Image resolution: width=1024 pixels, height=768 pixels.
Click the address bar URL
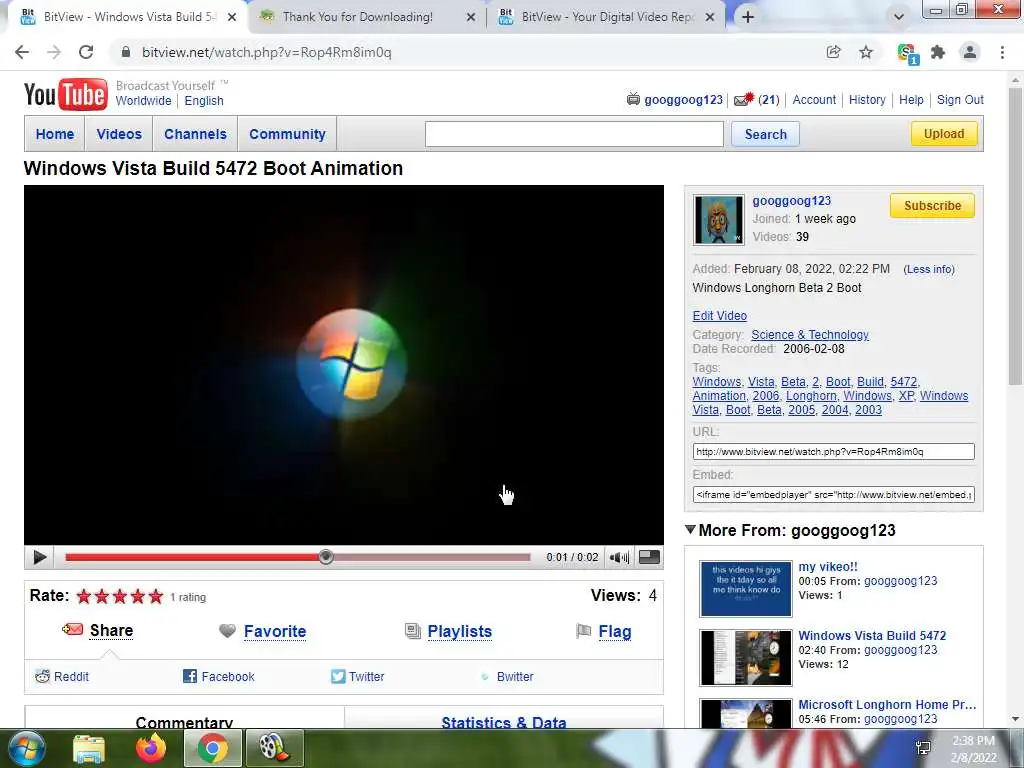[x=266, y=52]
